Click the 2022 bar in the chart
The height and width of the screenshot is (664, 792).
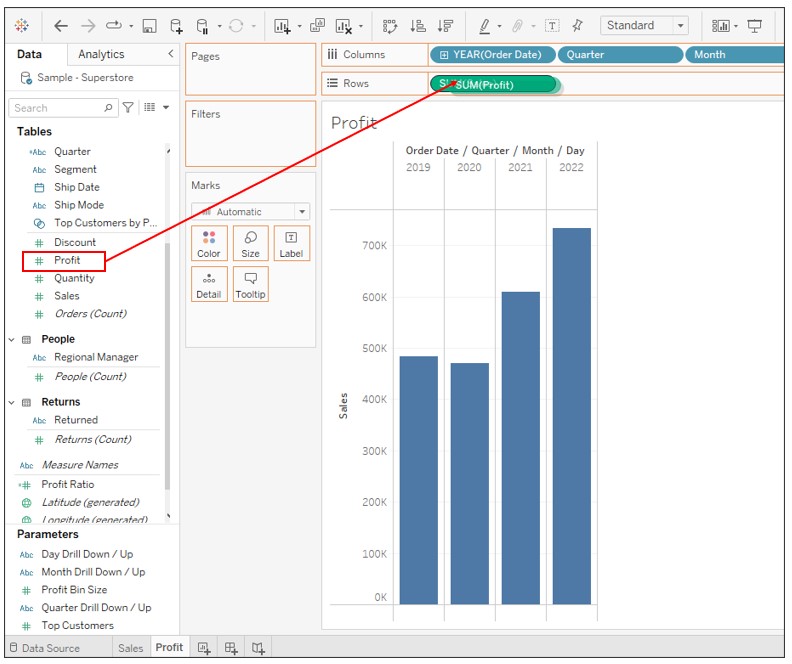pyautogui.click(x=571, y=416)
